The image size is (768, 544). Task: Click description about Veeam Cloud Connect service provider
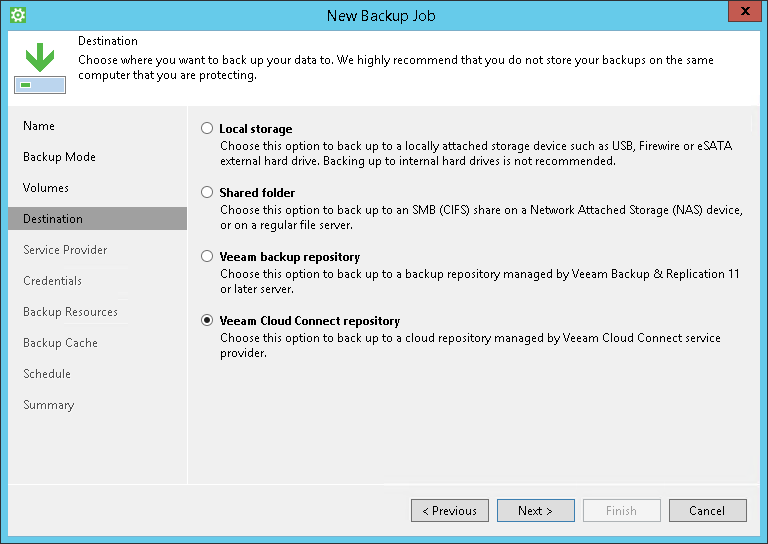(470, 345)
